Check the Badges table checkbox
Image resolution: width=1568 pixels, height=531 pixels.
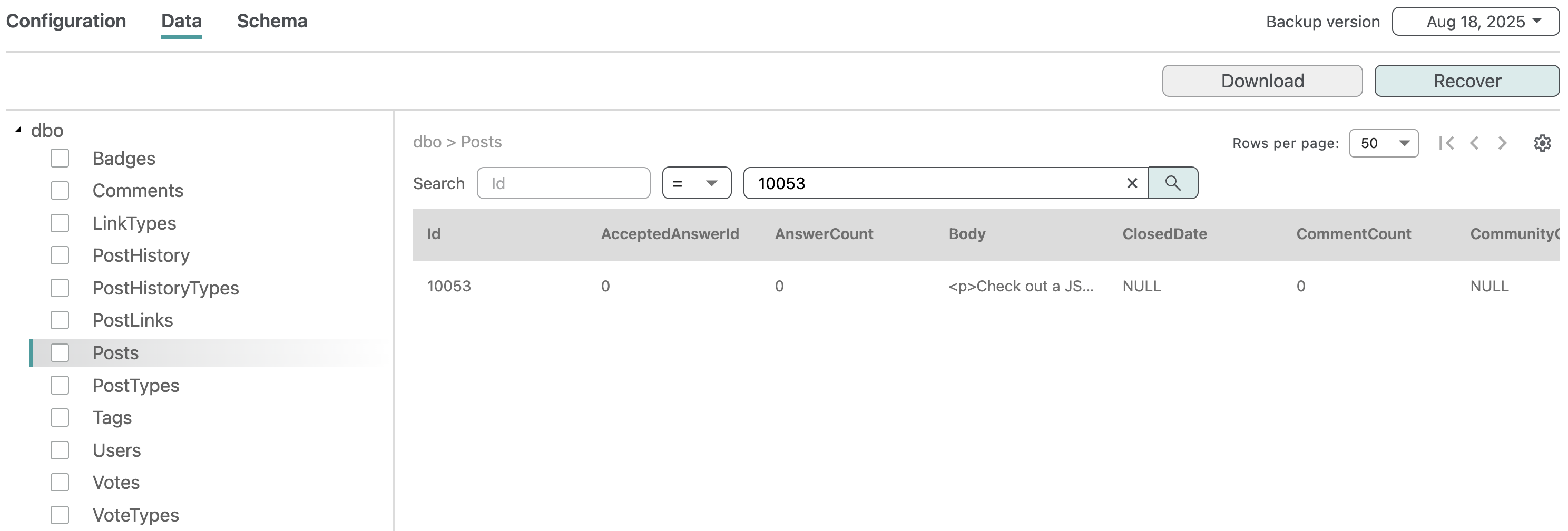click(x=60, y=158)
